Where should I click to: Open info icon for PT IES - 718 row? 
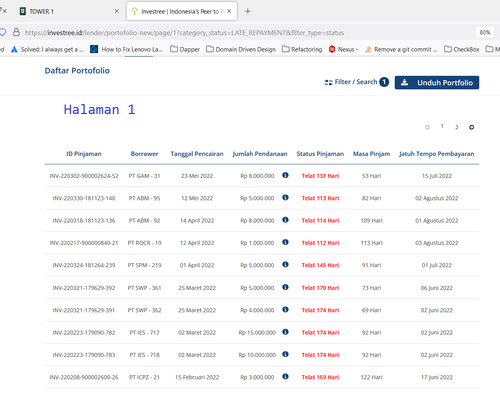click(285, 354)
